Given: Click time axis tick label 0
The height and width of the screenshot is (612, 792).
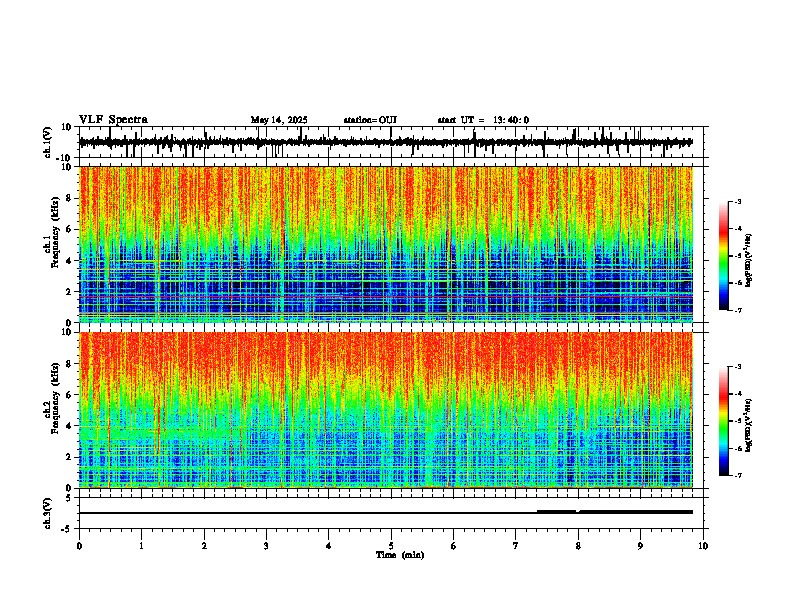Looking at the screenshot, I should pyautogui.click(x=79, y=546).
